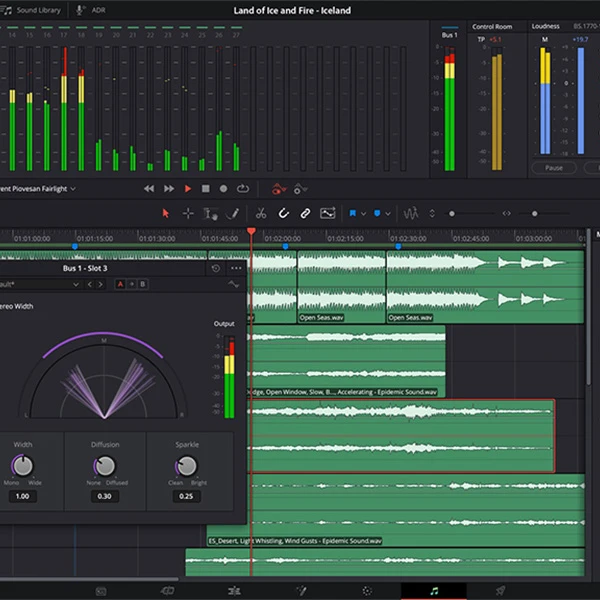Open the plugin three-dot options menu

pos(236,268)
